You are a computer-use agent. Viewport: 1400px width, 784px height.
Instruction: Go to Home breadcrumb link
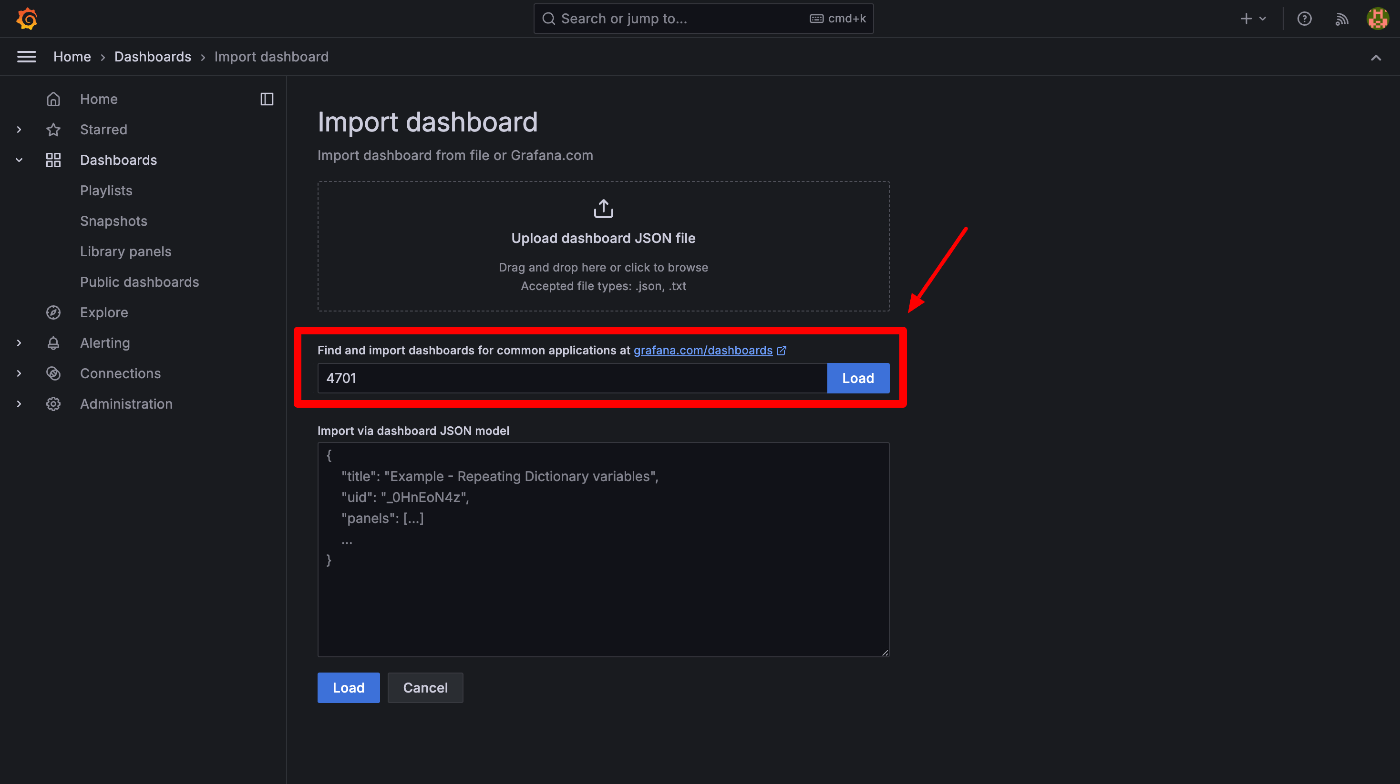(x=72, y=57)
